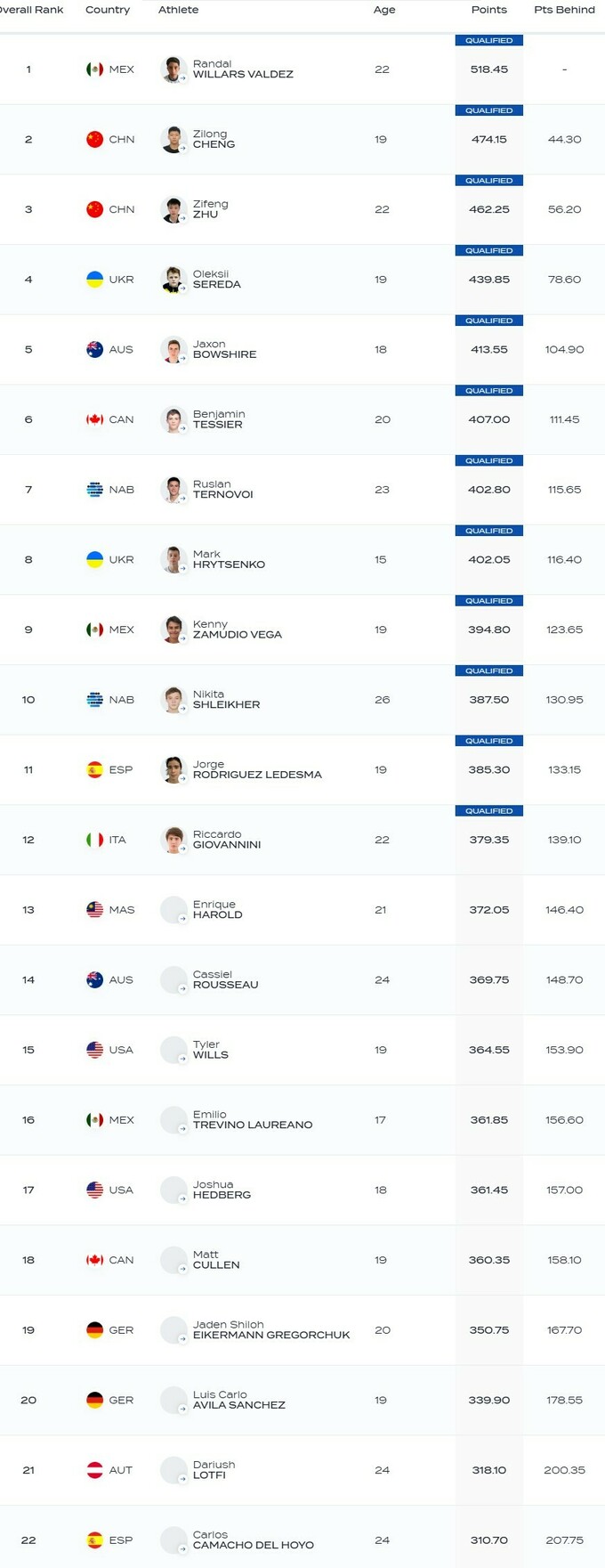Sort by the Points column header
605x1568 pixels.
point(488,10)
